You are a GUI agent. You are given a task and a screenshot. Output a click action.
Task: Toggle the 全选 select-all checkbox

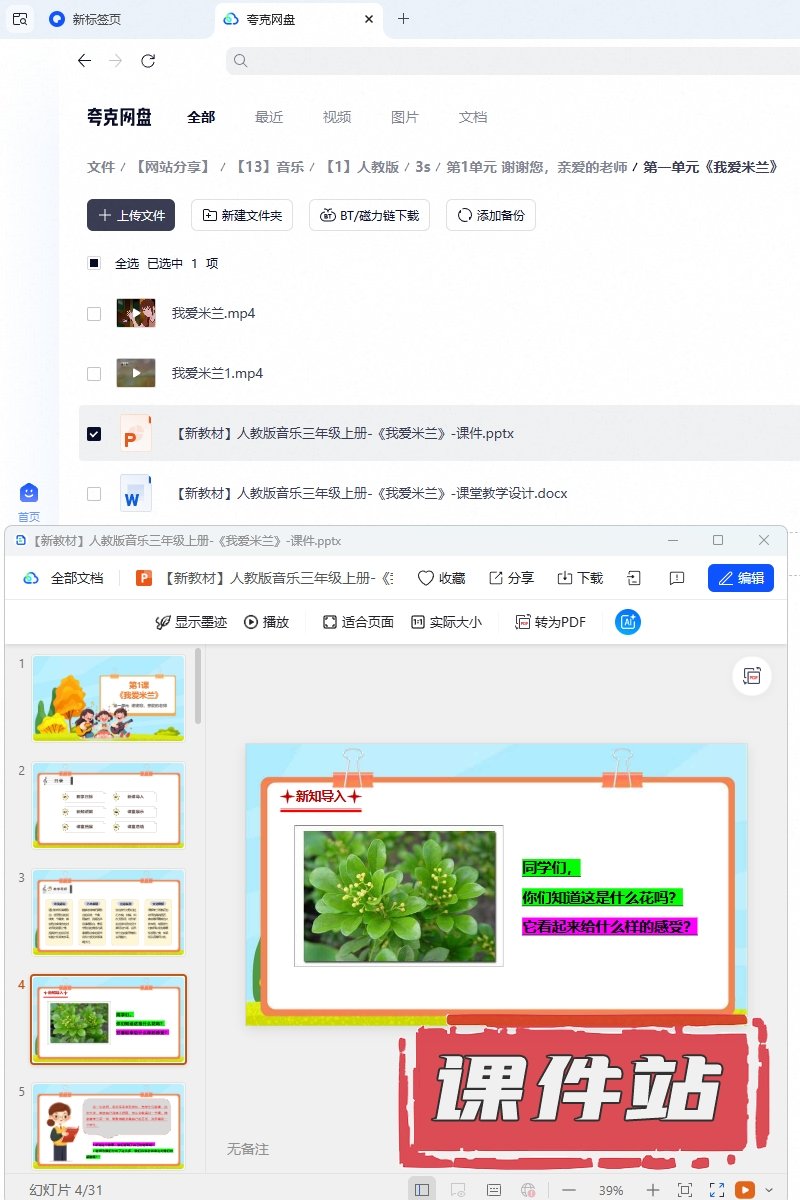pos(94,264)
